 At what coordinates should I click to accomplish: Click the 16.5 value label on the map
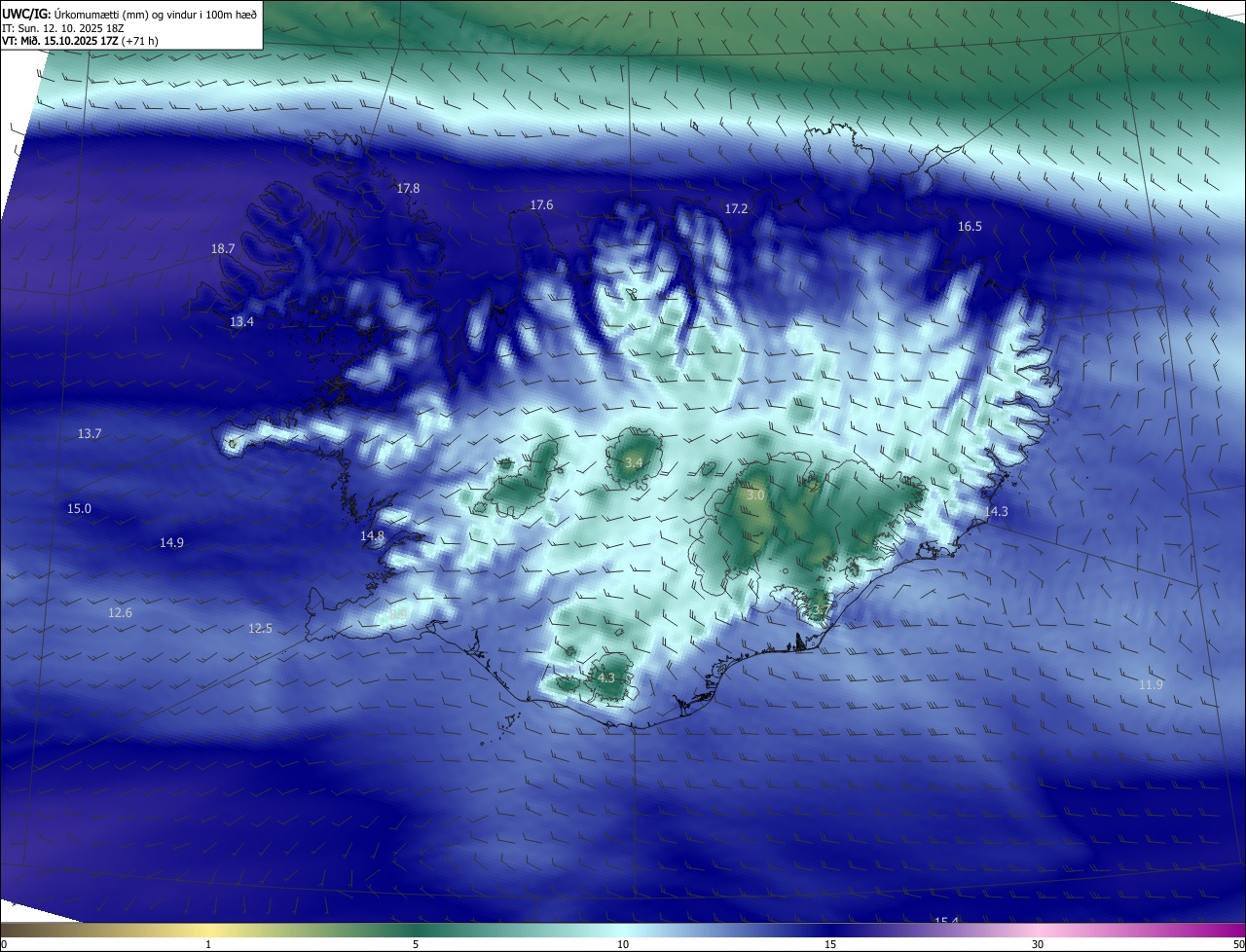coord(970,226)
